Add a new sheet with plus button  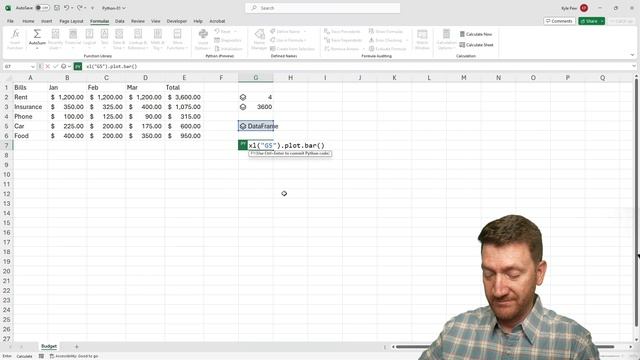click(76, 347)
